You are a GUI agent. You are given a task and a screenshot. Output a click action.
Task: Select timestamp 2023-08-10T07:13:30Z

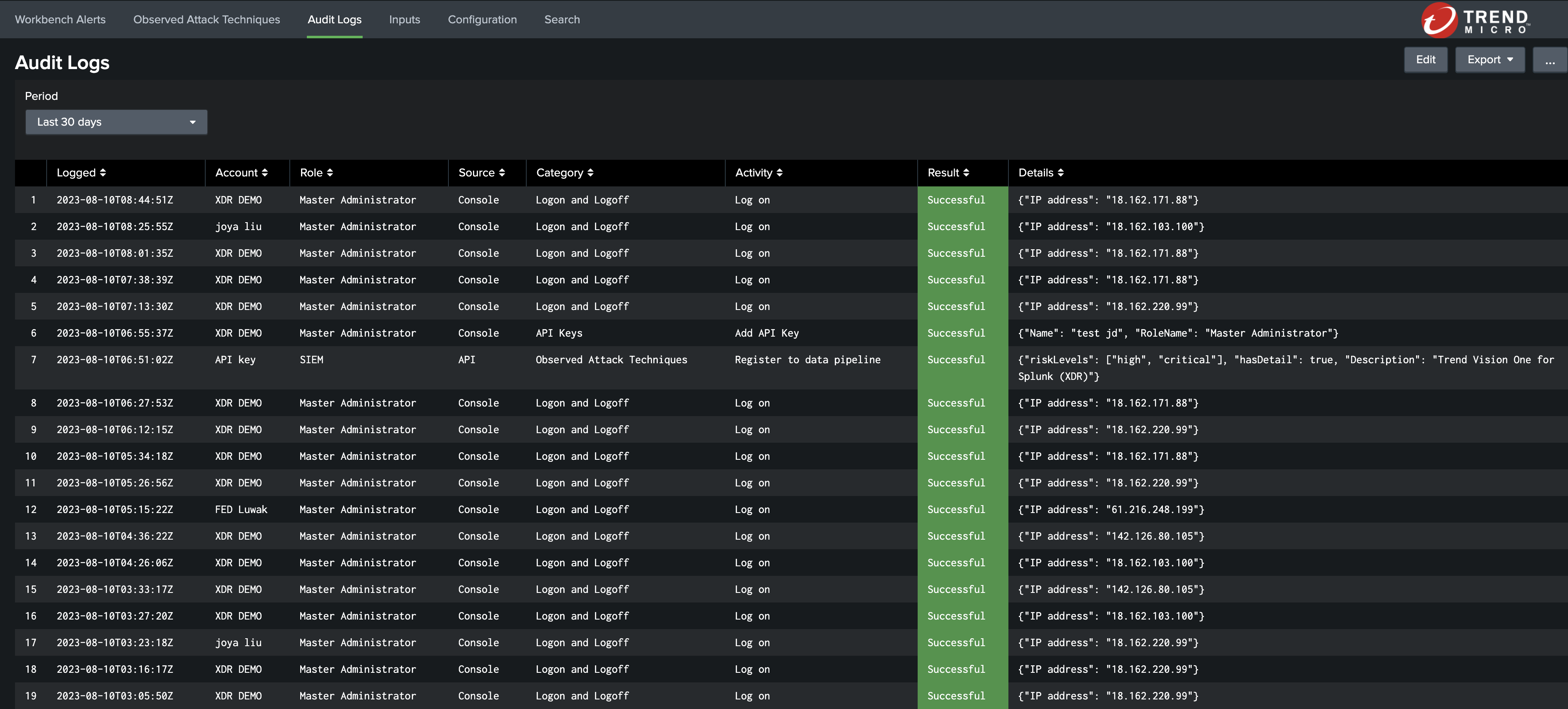[x=114, y=307]
